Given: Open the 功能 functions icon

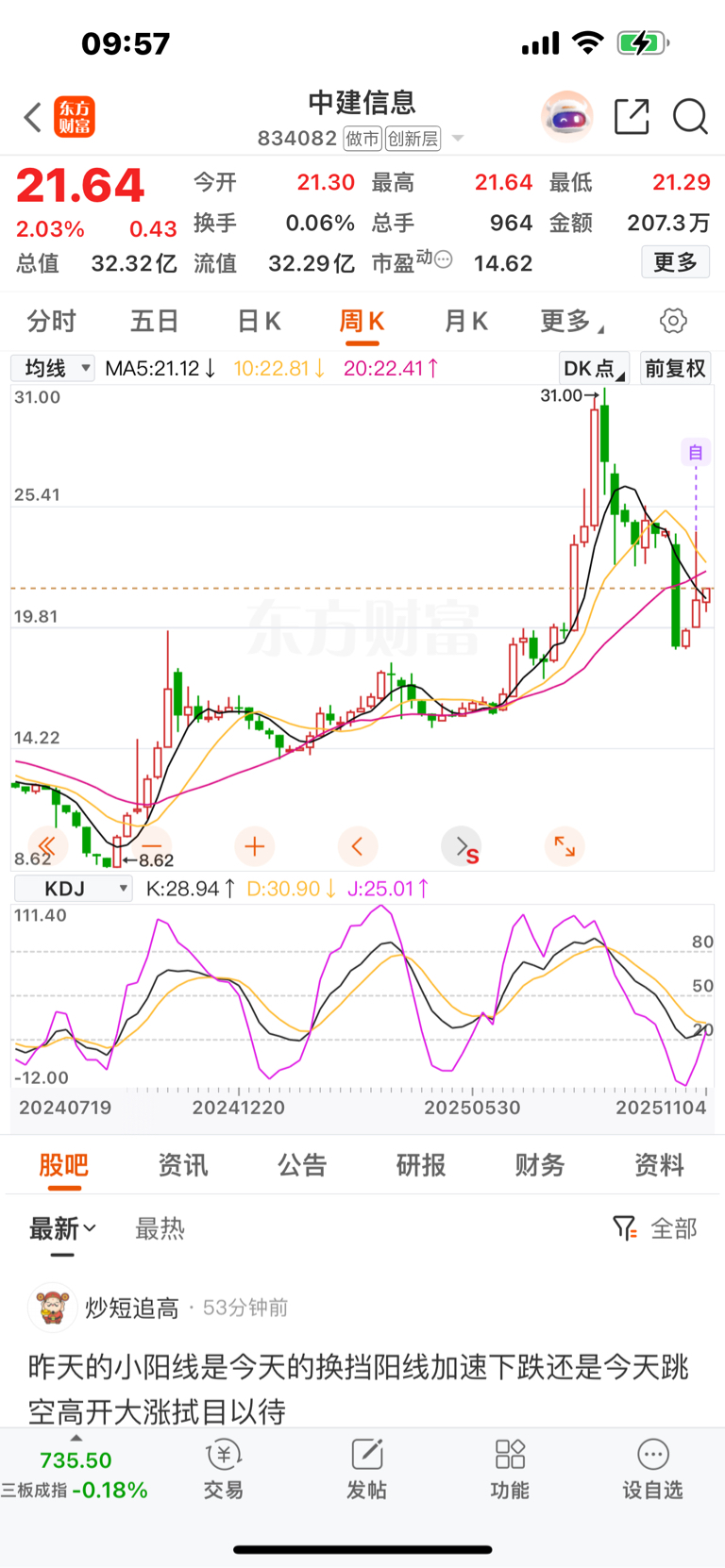Looking at the screenshot, I should click(510, 1470).
